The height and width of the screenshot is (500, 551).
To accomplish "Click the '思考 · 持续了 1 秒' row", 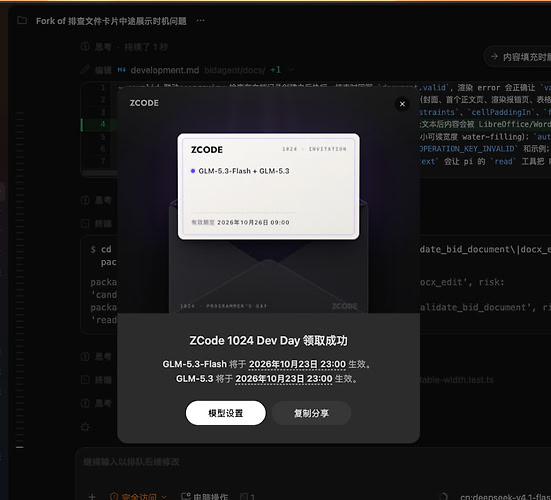I will coord(124,47).
